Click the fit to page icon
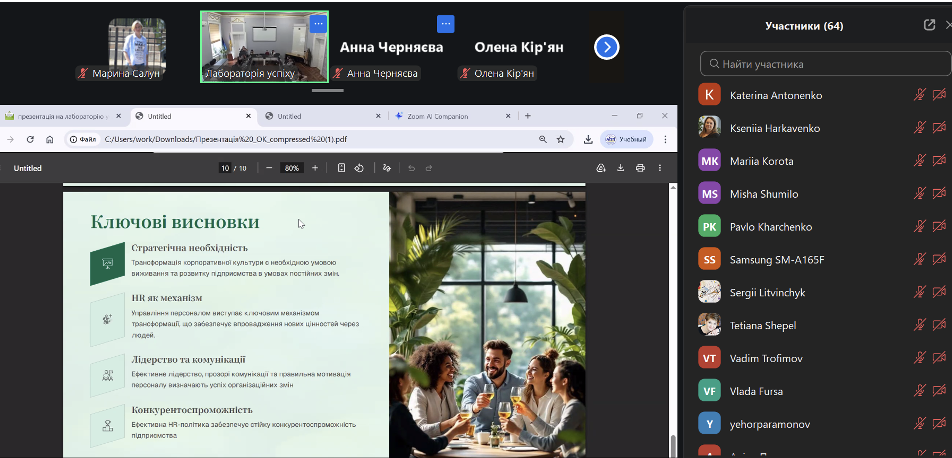Viewport: 952px width, 458px height. click(341, 168)
